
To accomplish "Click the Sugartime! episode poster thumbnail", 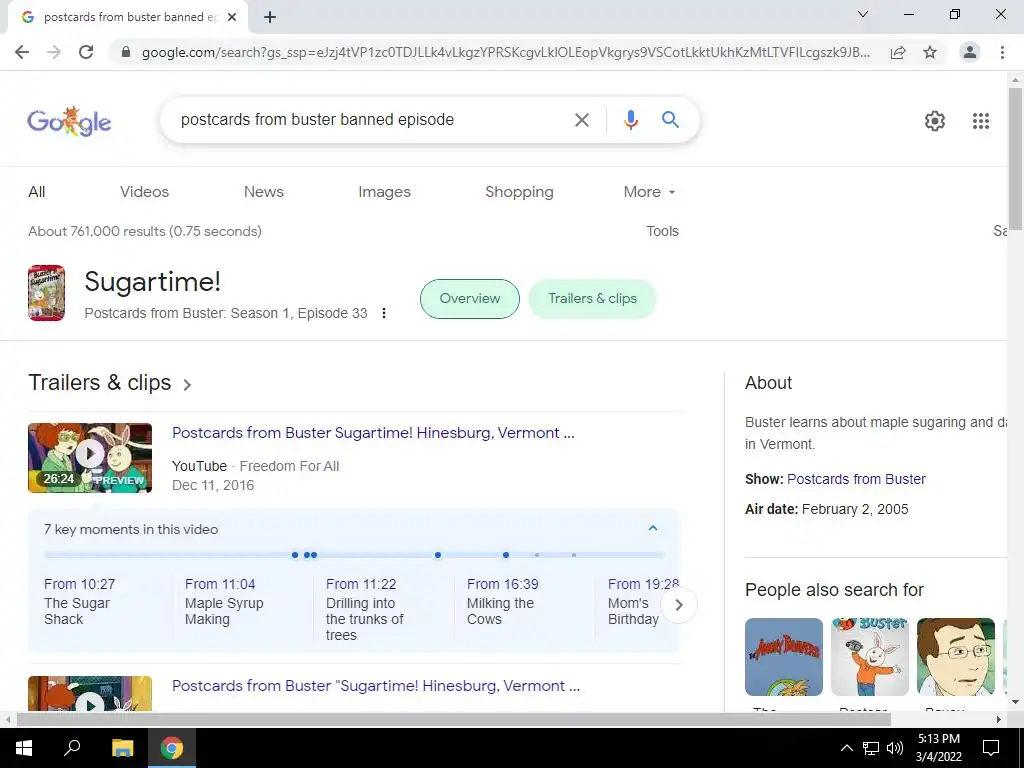I will click(46, 293).
